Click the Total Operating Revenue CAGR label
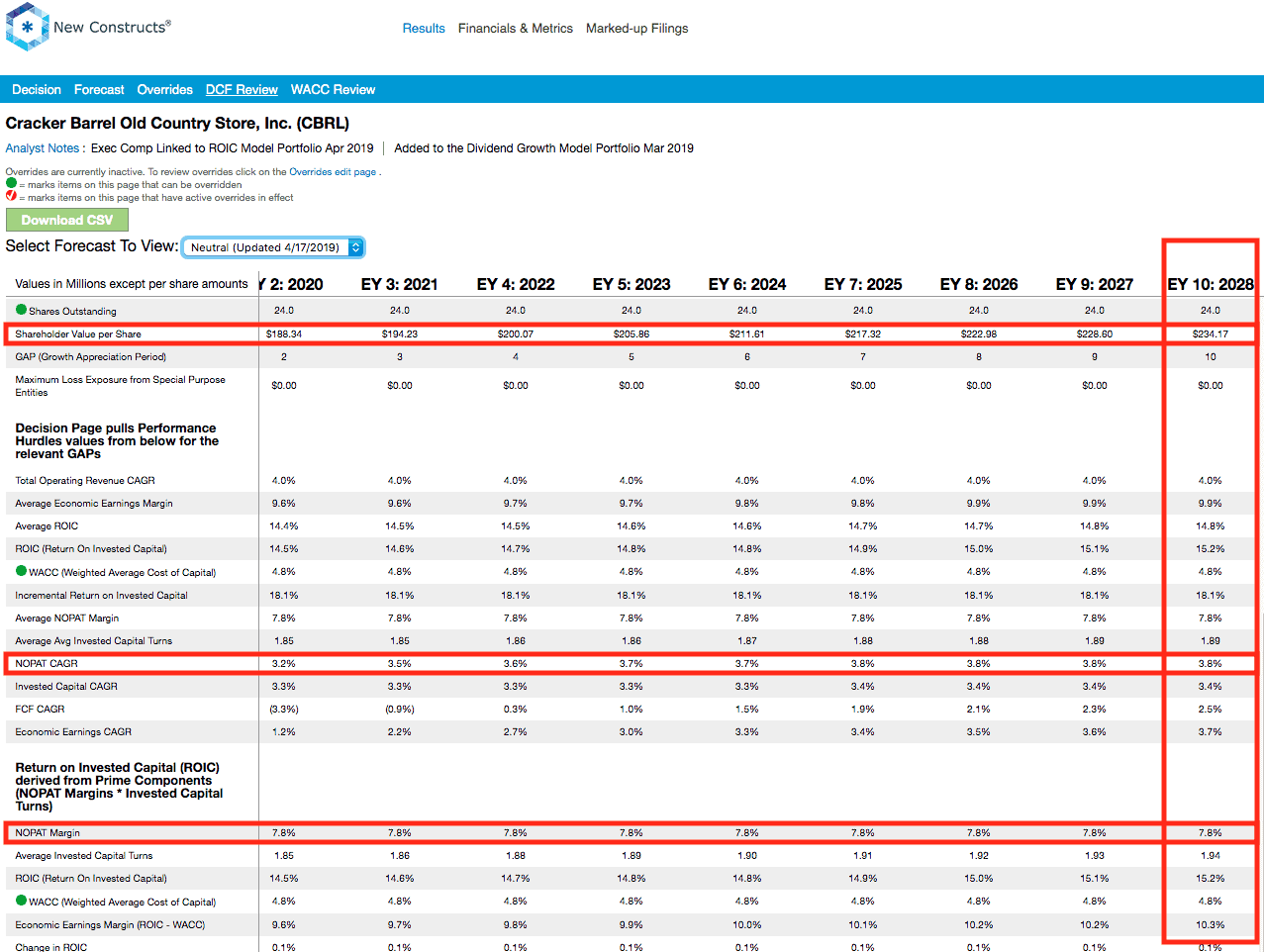 tap(85, 481)
